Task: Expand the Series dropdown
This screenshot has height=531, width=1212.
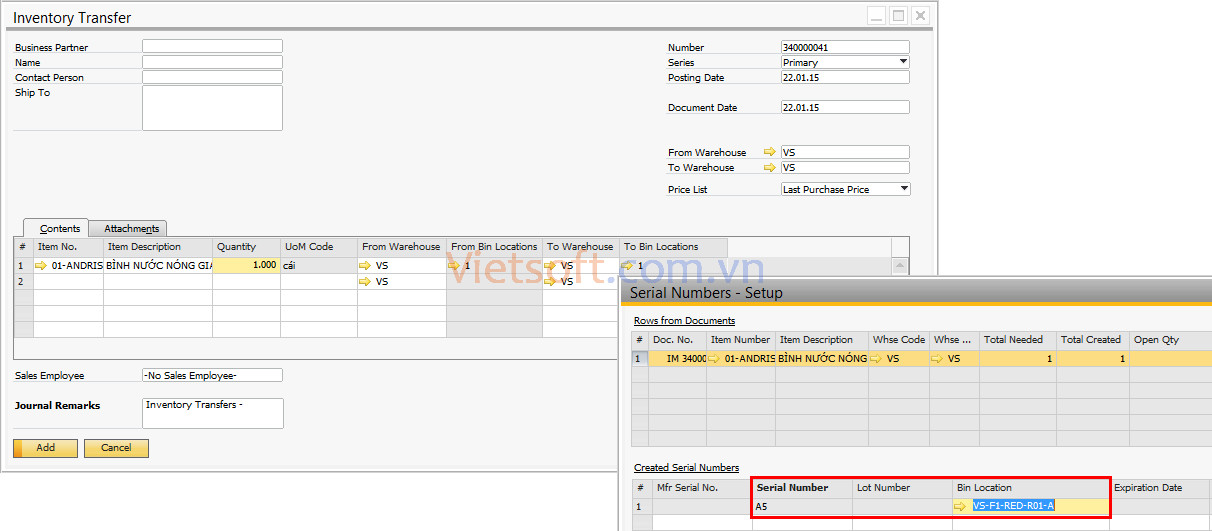Action: click(x=903, y=62)
